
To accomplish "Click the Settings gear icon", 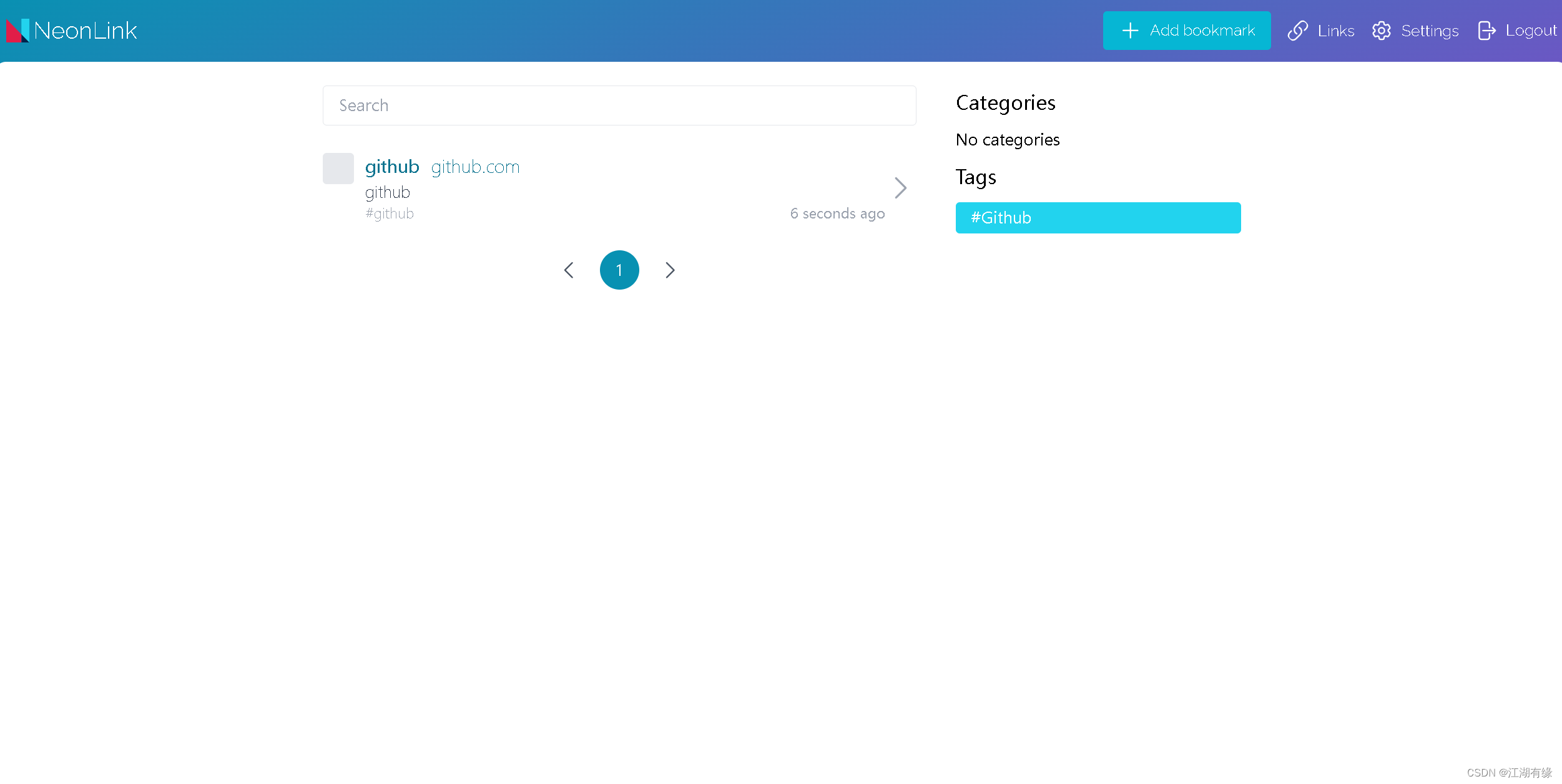I will tap(1381, 31).
